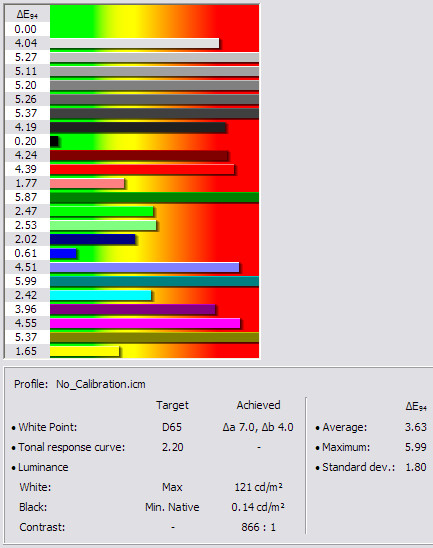Viewport: 433px width, 548px height.
Task: Select the light green bar for 2.53
Action: pos(103,225)
